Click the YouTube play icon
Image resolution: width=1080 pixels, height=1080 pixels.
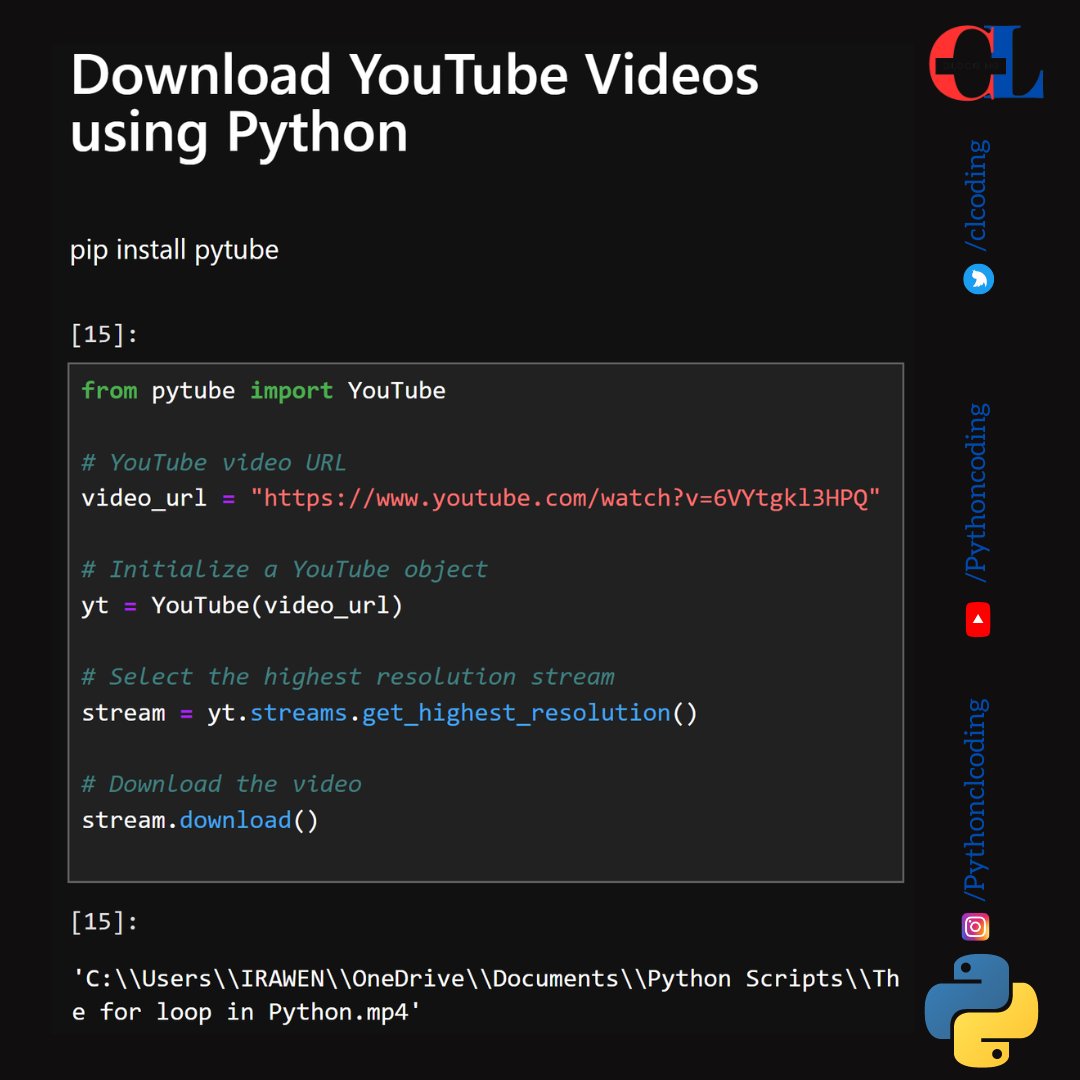coord(975,619)
